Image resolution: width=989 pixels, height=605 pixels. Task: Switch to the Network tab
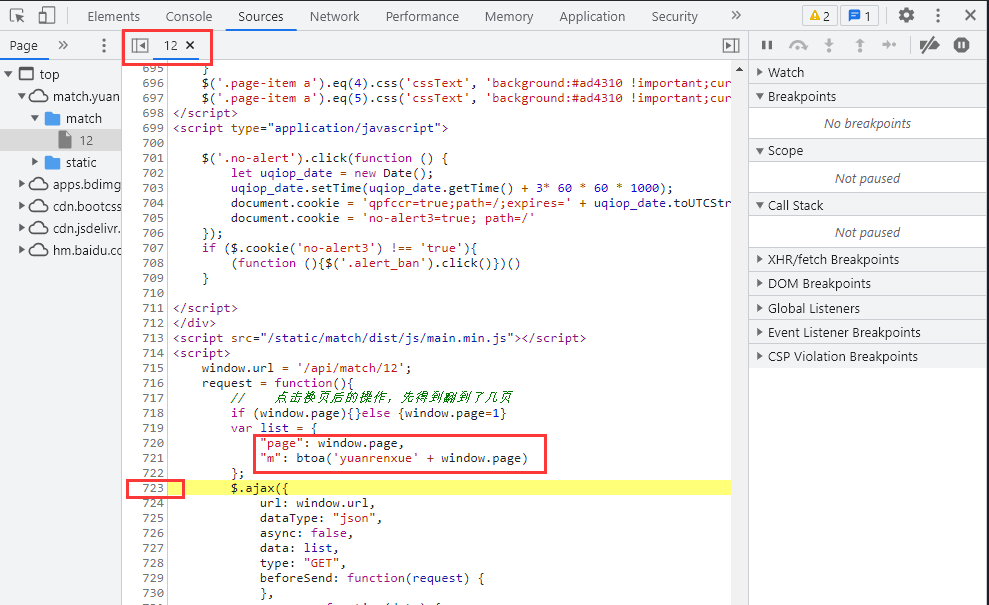click(x=334, y=16)
